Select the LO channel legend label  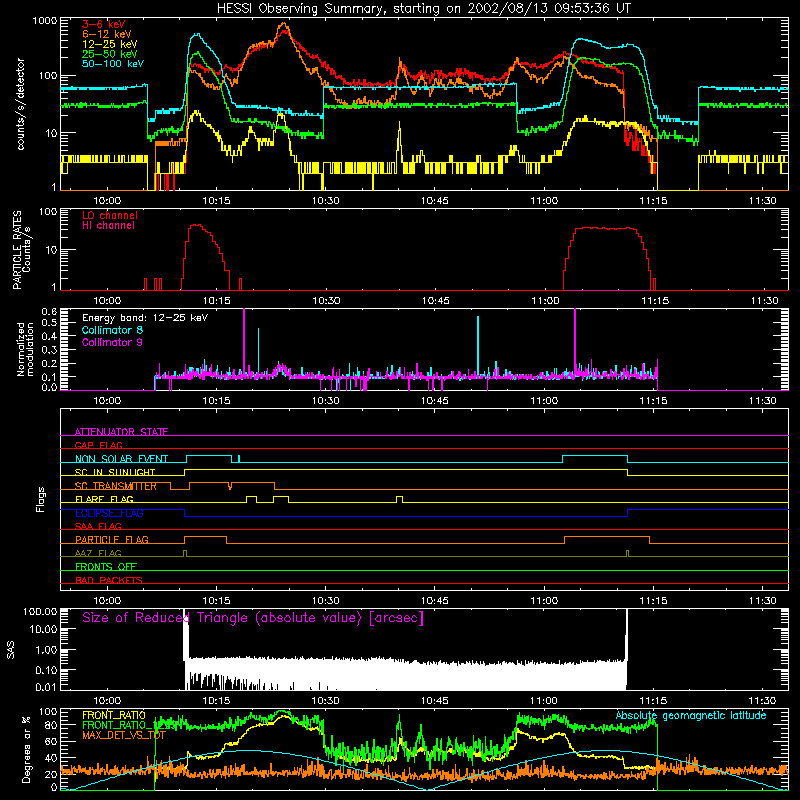pos(110,216)
